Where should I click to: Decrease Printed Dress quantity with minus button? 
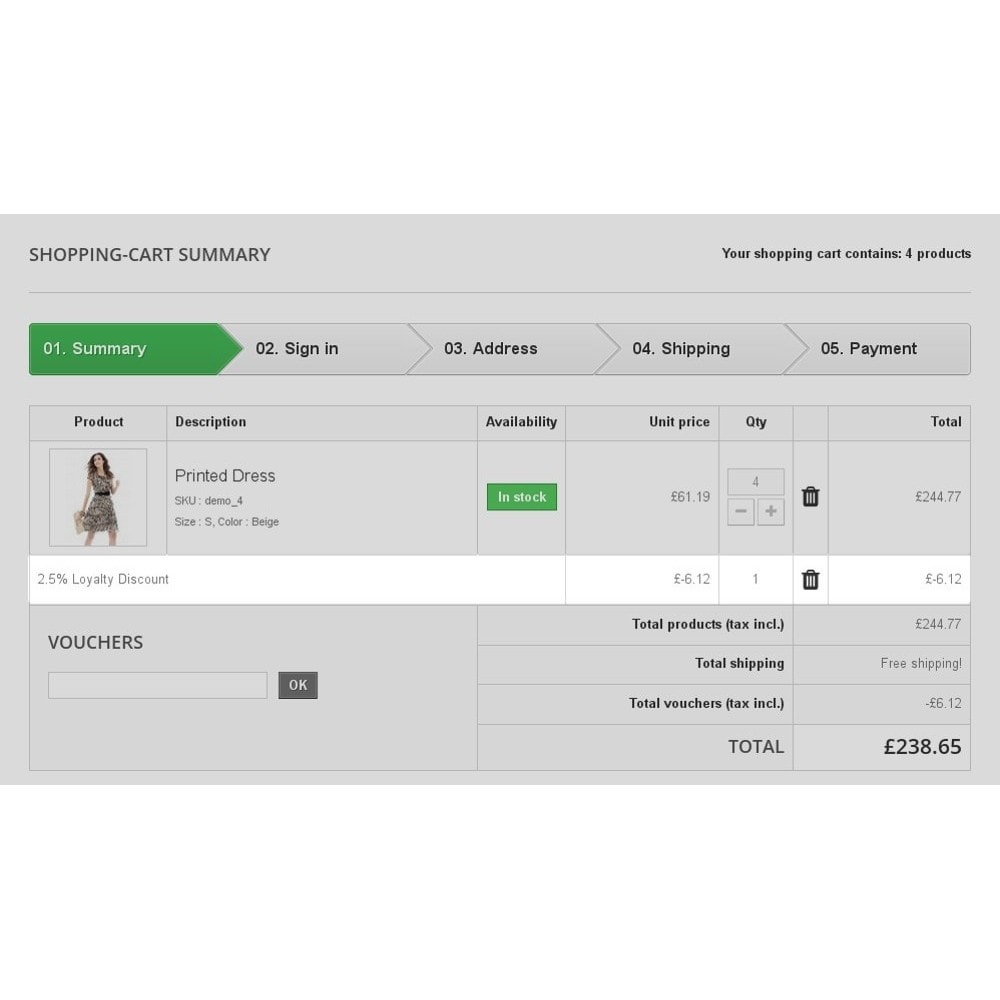[740, 511]
